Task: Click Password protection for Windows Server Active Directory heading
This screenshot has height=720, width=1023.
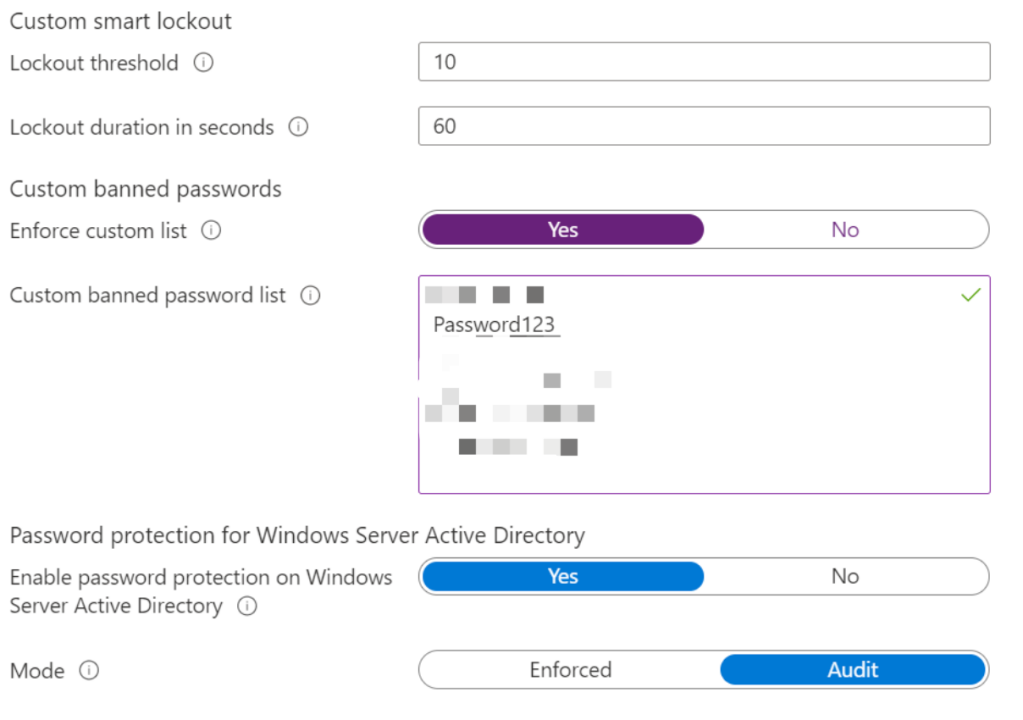Action: pos(297,535)
